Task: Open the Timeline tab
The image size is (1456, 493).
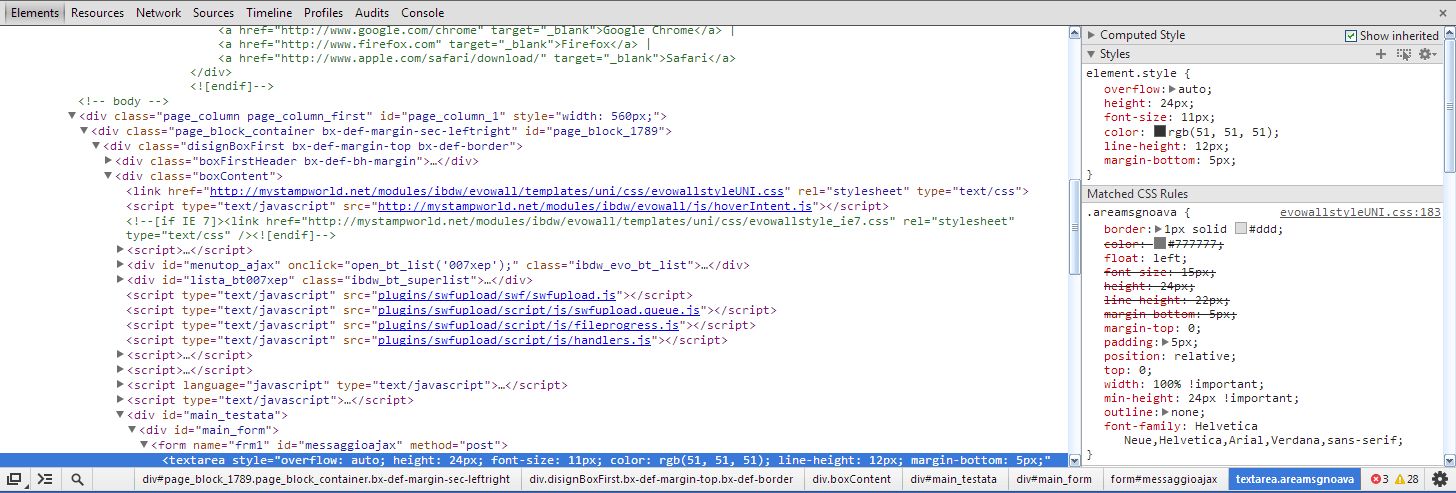Action: pyautogui.click(x=269, y=13)
